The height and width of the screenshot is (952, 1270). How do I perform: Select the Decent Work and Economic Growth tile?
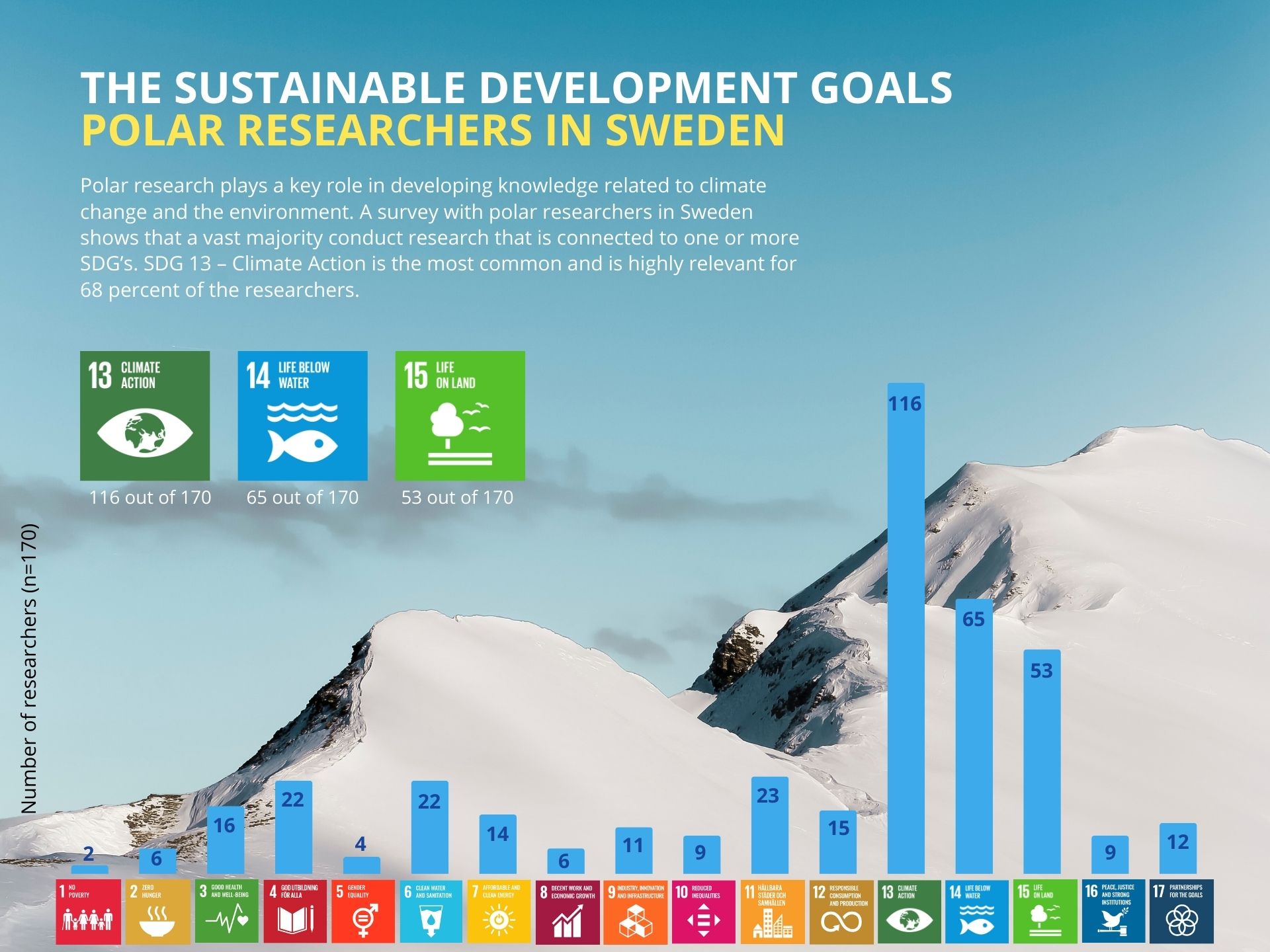pos(567,911)
